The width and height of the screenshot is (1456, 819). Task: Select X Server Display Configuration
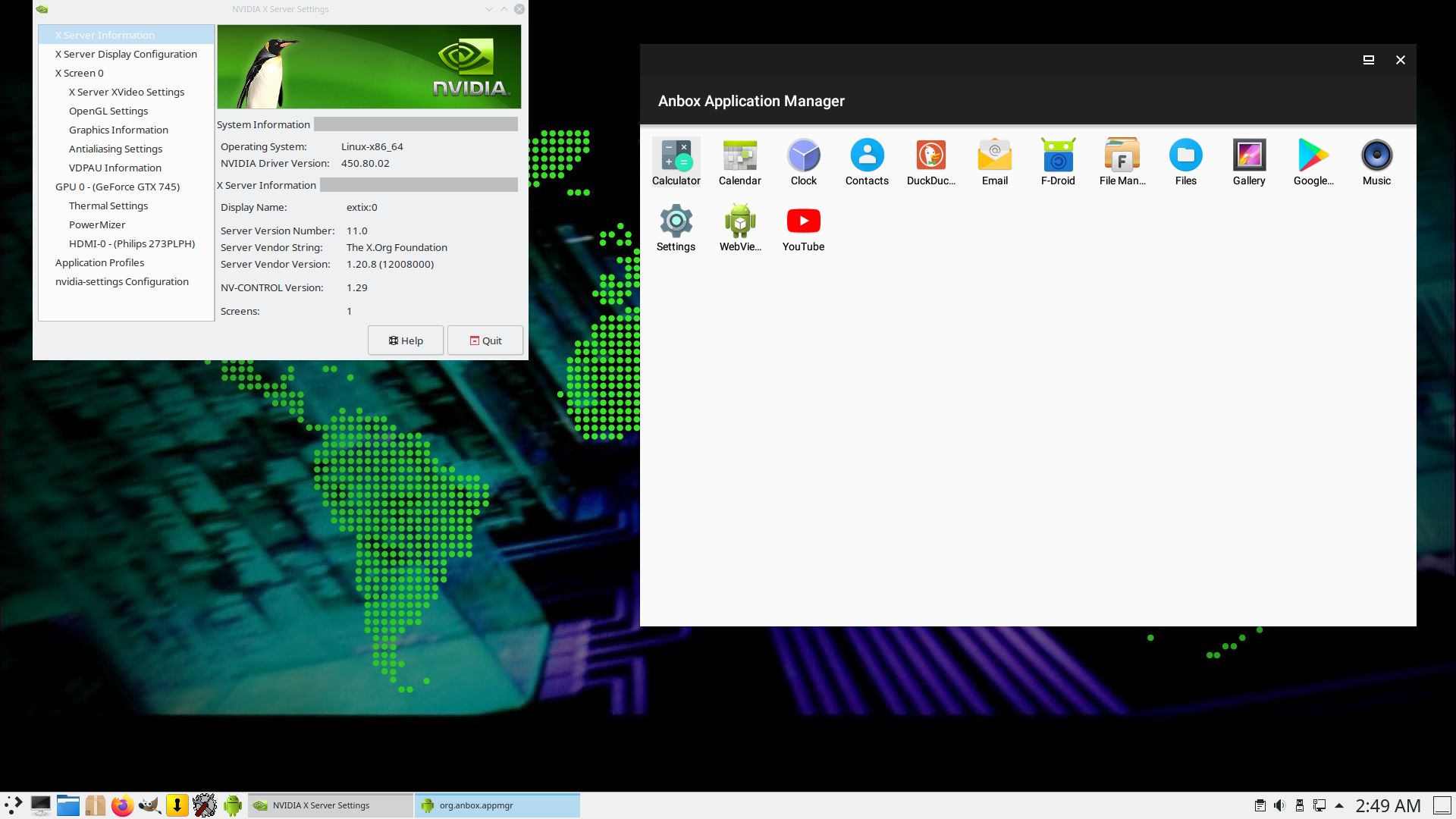(127, 54)
